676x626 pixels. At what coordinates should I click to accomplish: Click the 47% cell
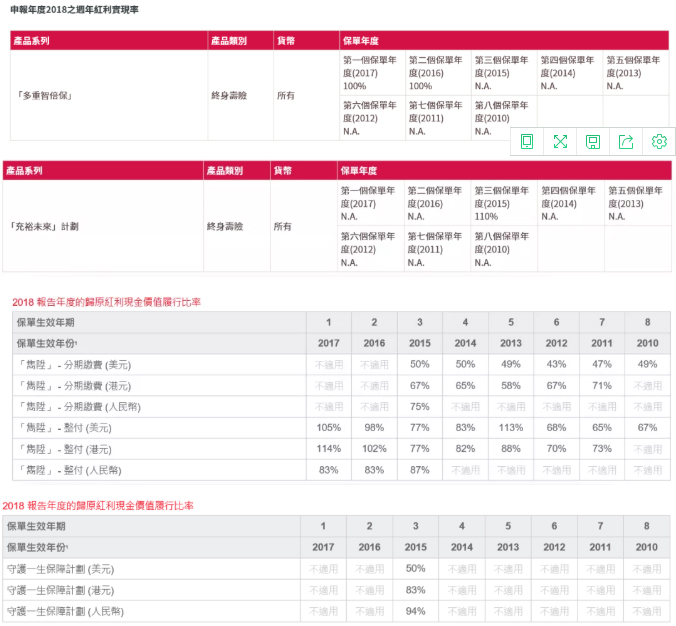[602, 364]
